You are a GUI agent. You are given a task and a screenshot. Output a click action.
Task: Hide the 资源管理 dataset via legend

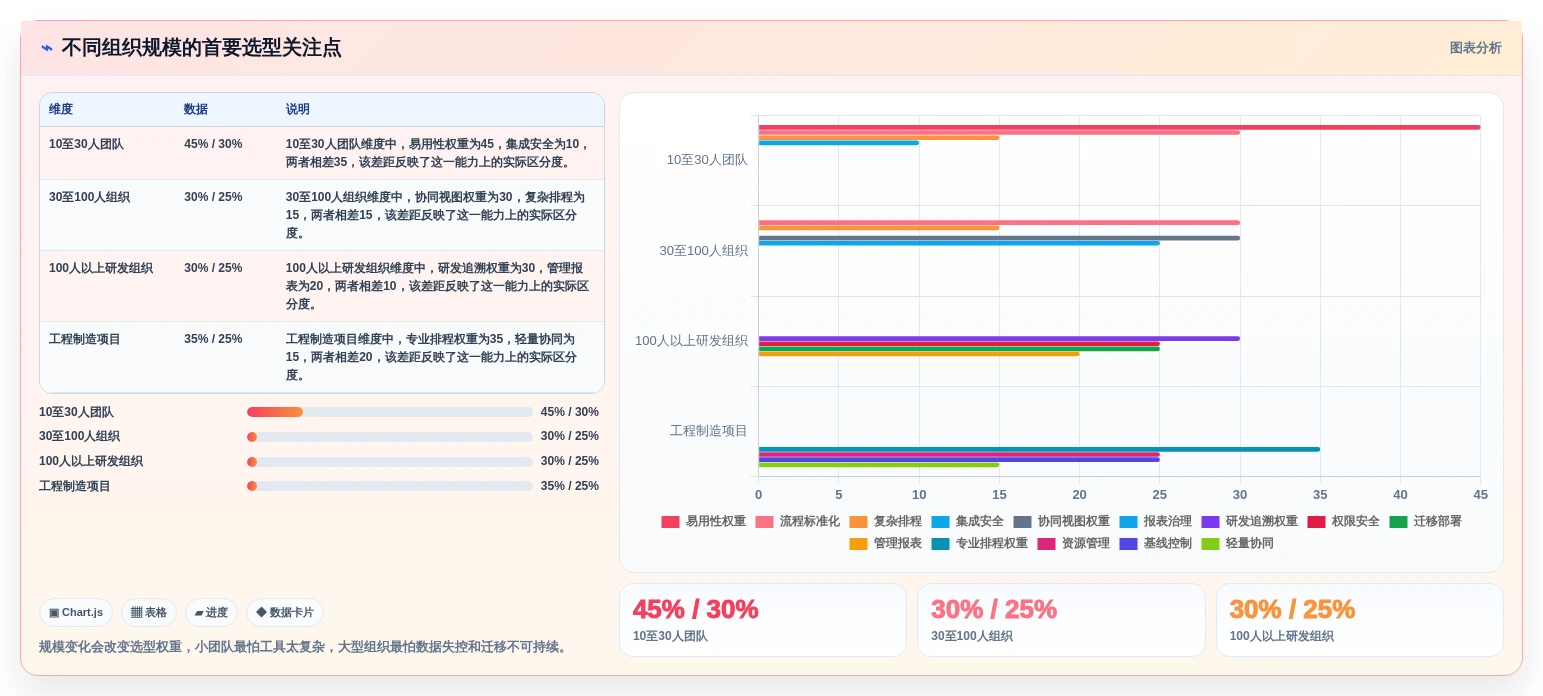tap(1074, 544)
